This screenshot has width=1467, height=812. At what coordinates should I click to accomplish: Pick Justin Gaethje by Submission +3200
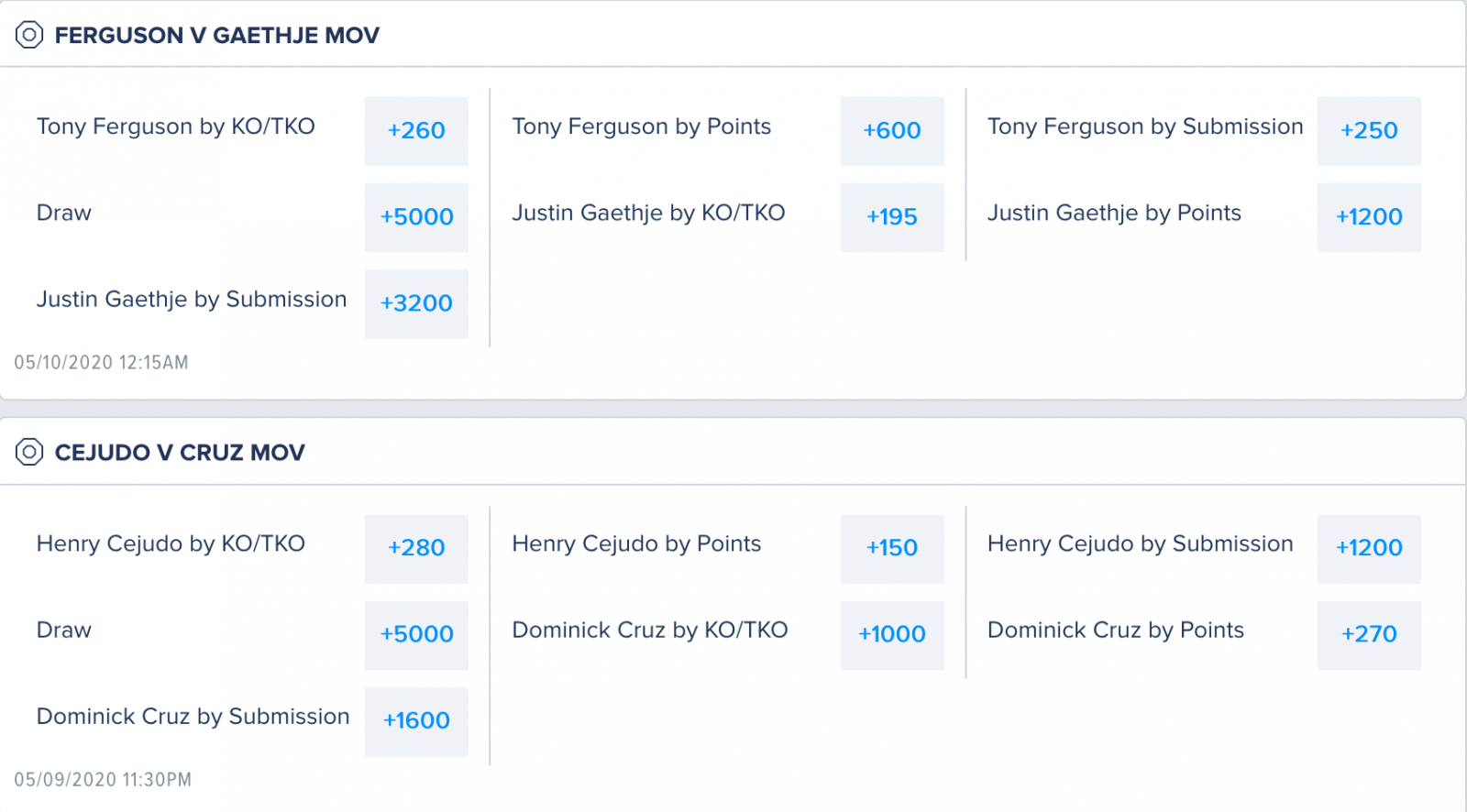click(x=416, y=303)
